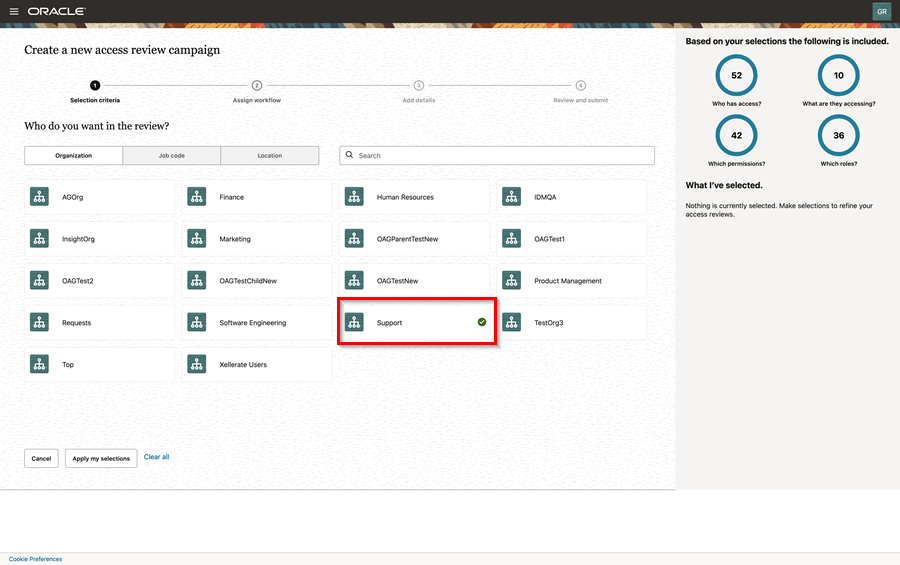Click the Top organization icon
Viewport: 900px width, 565px height.
(40, 365)
